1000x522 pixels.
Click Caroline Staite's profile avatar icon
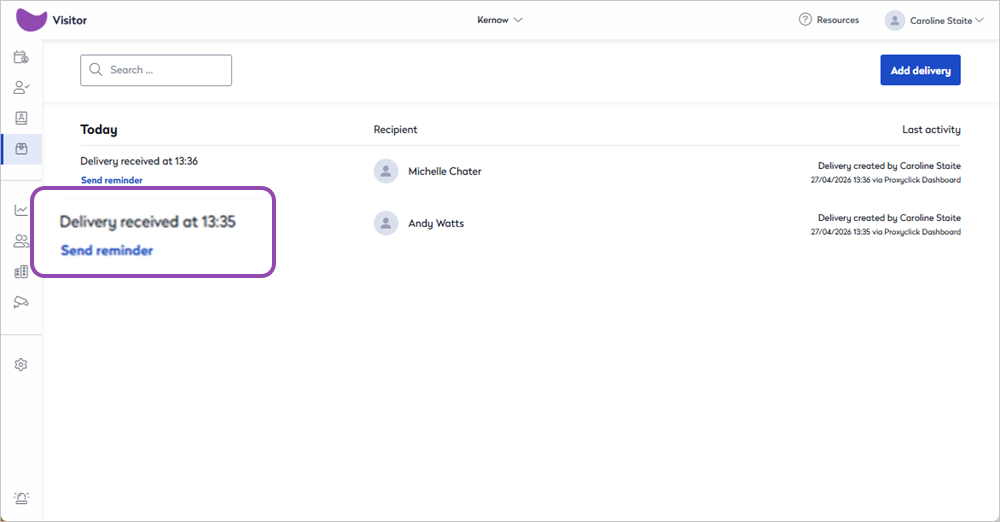tap(895, 20)
